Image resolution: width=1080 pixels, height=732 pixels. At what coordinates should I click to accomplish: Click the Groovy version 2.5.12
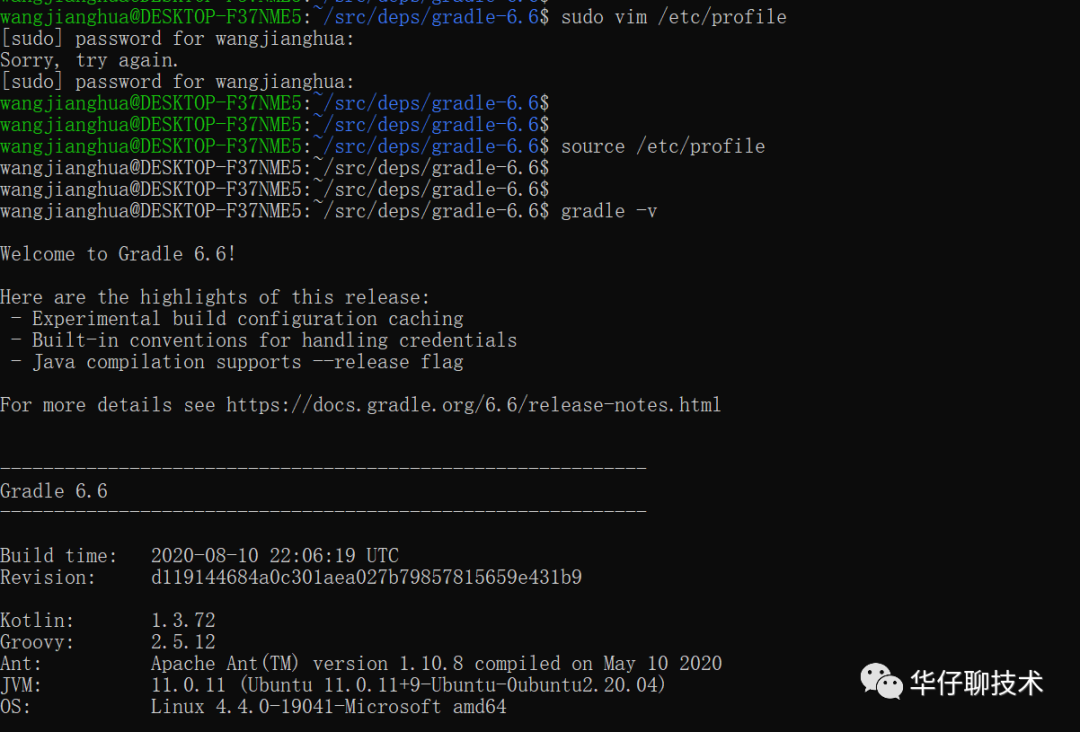[183, 642]
